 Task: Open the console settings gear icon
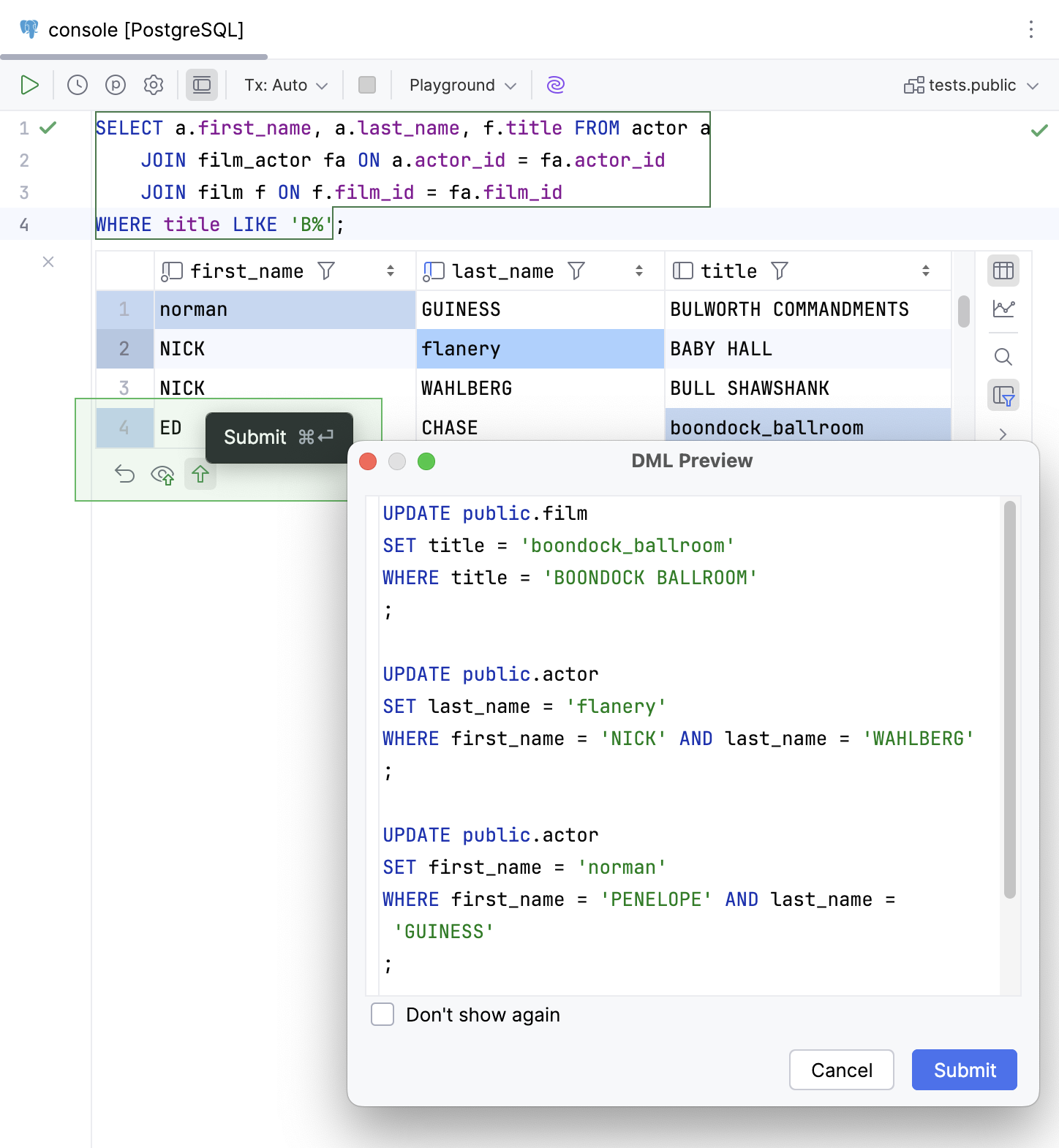(154, 85)
